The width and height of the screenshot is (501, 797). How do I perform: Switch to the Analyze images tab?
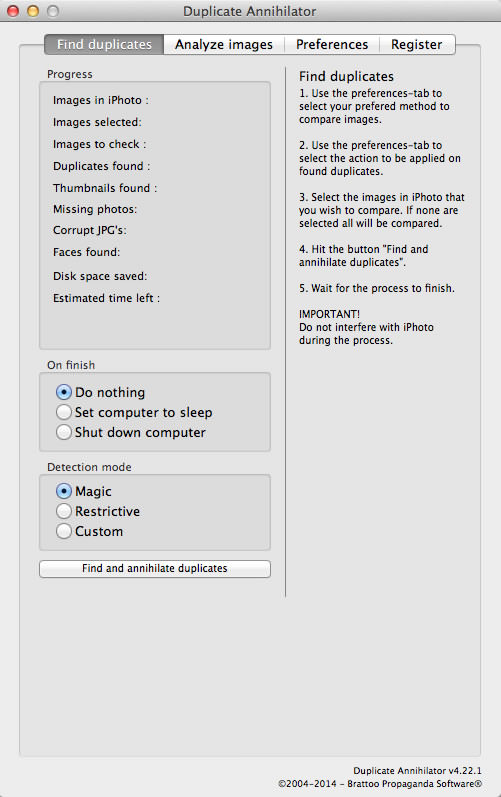point(224,44)
